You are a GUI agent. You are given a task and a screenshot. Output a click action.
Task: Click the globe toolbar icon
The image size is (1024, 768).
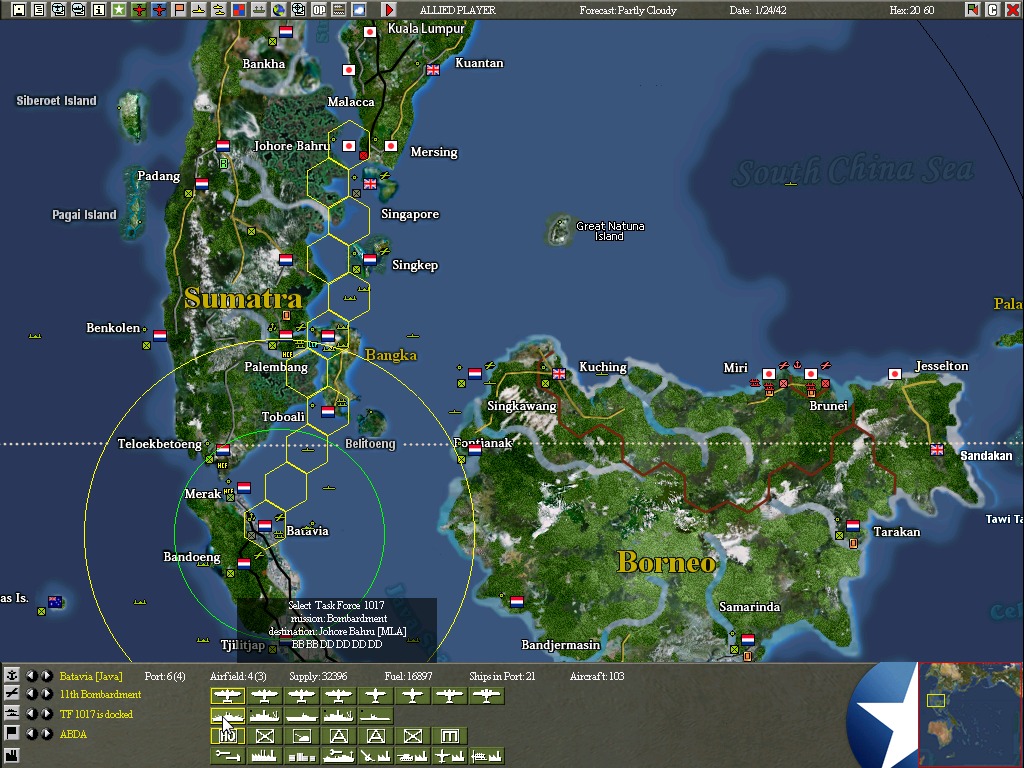[279, 10]
